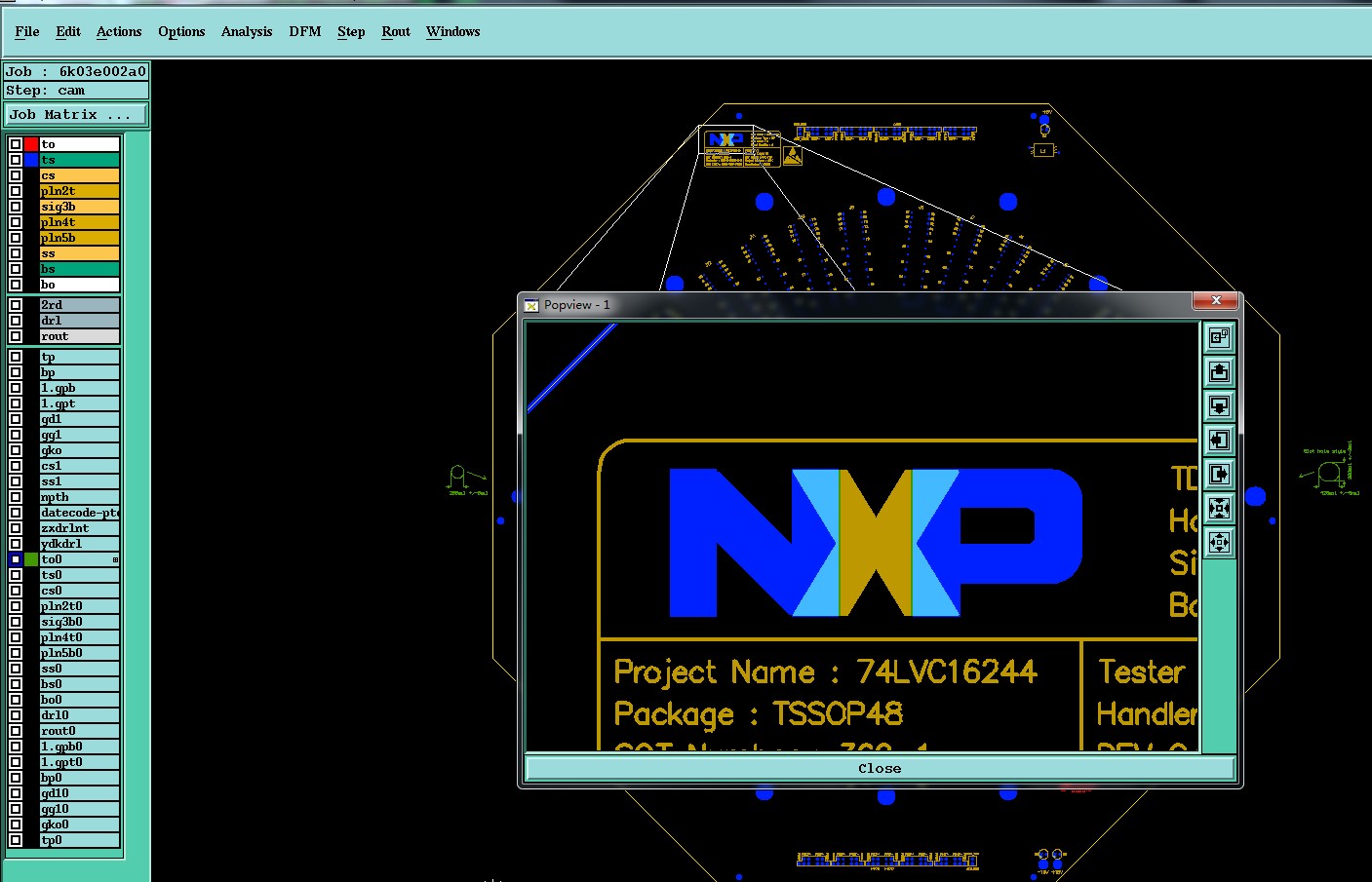Screen dimensions: 1372x882
Task: Check the rout layer box
Action: (16, 336)
